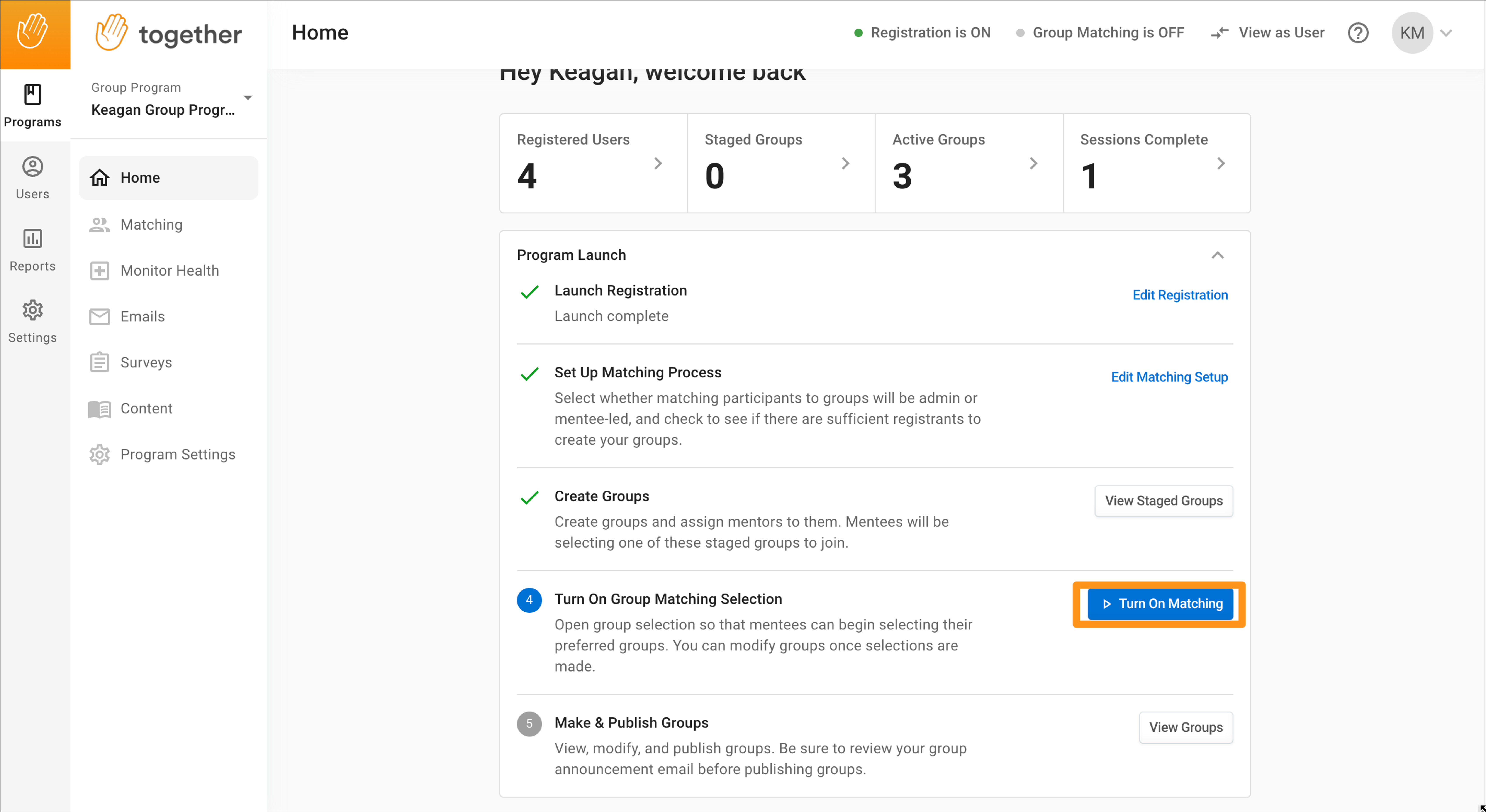Click the Launch Registration green checkmark
The width and height of the screenshot is (1486, 812).
pyautogui.click(x=529, y=292)
